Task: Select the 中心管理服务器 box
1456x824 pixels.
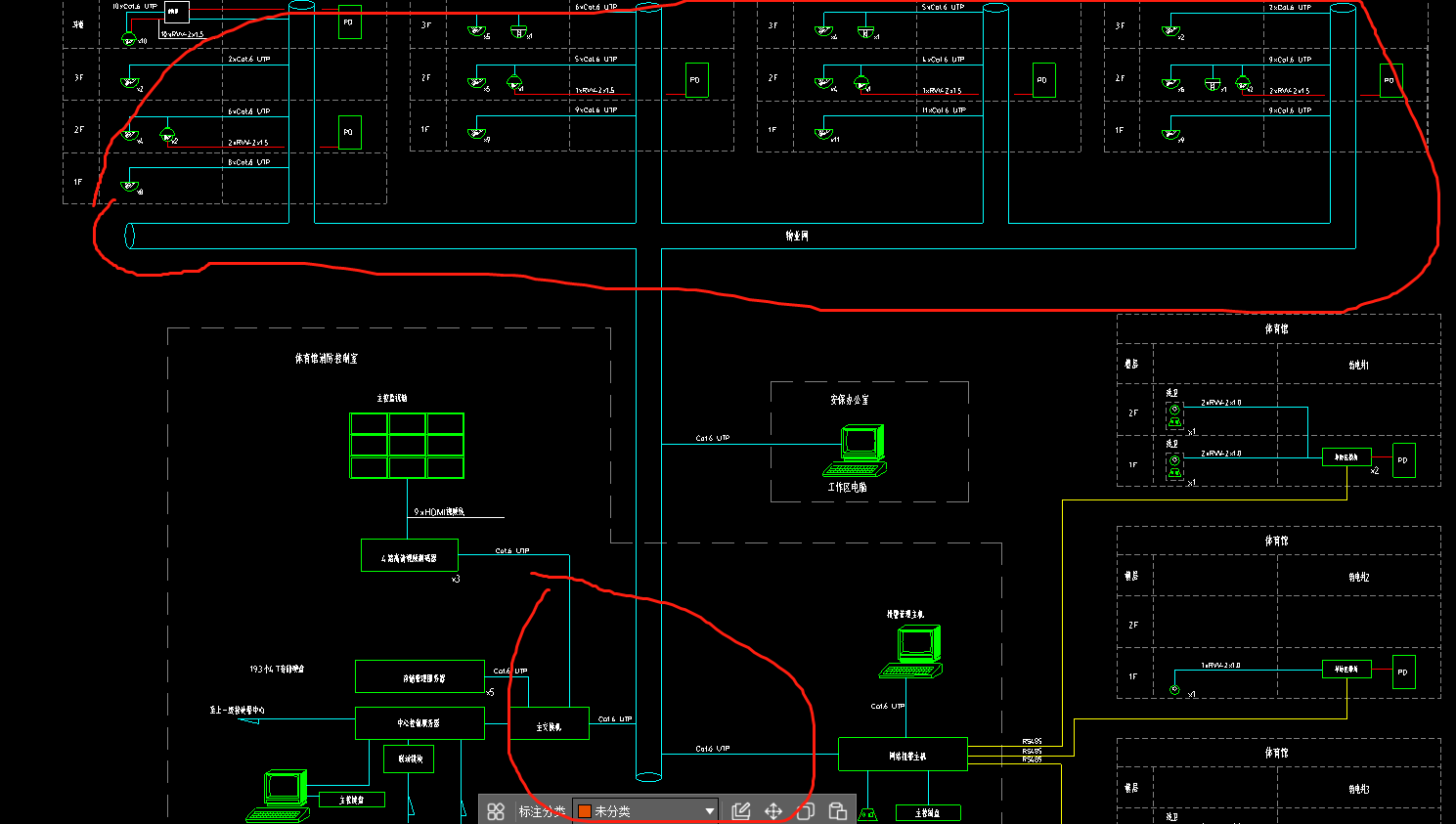Action: point(419,723)
